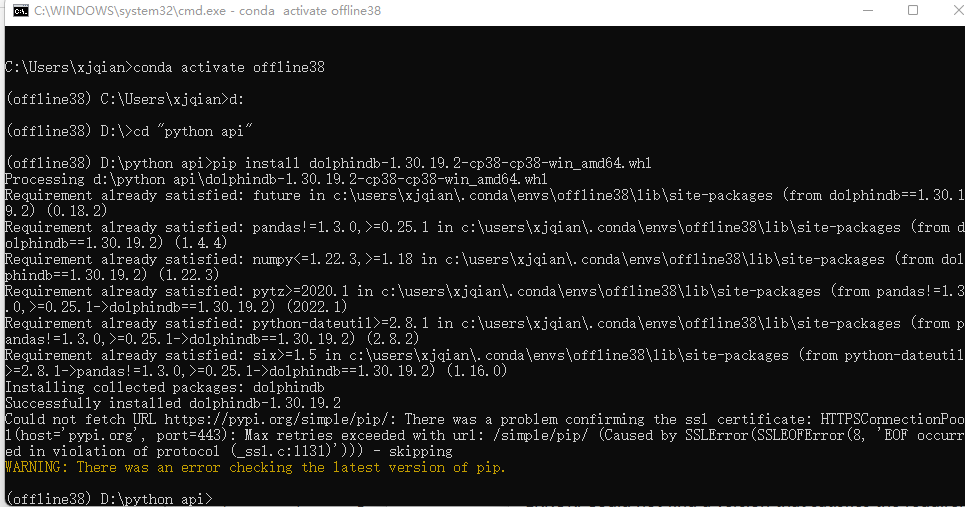The image size is (965, 507).
Task: Click the 'cd "python api"' command line
Action: click(x=129, y=132)
